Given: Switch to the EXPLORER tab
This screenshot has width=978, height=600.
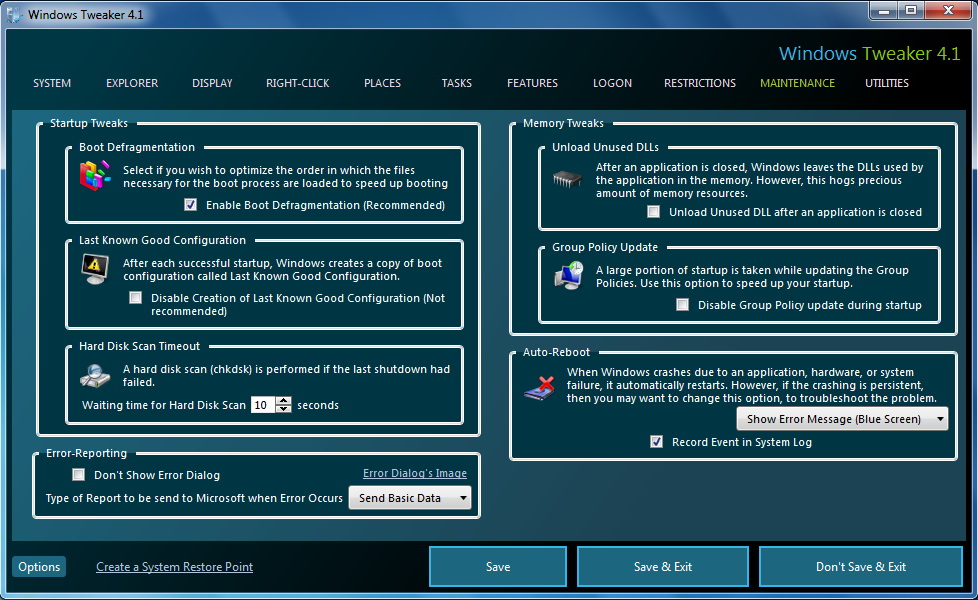Looking at the screenshot, I should click(132, 83).
